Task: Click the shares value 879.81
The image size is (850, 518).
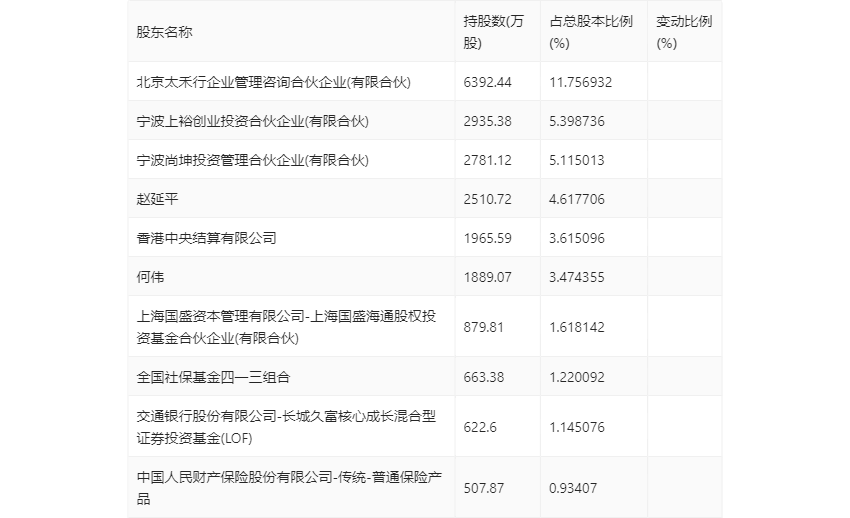Action: 484,327
